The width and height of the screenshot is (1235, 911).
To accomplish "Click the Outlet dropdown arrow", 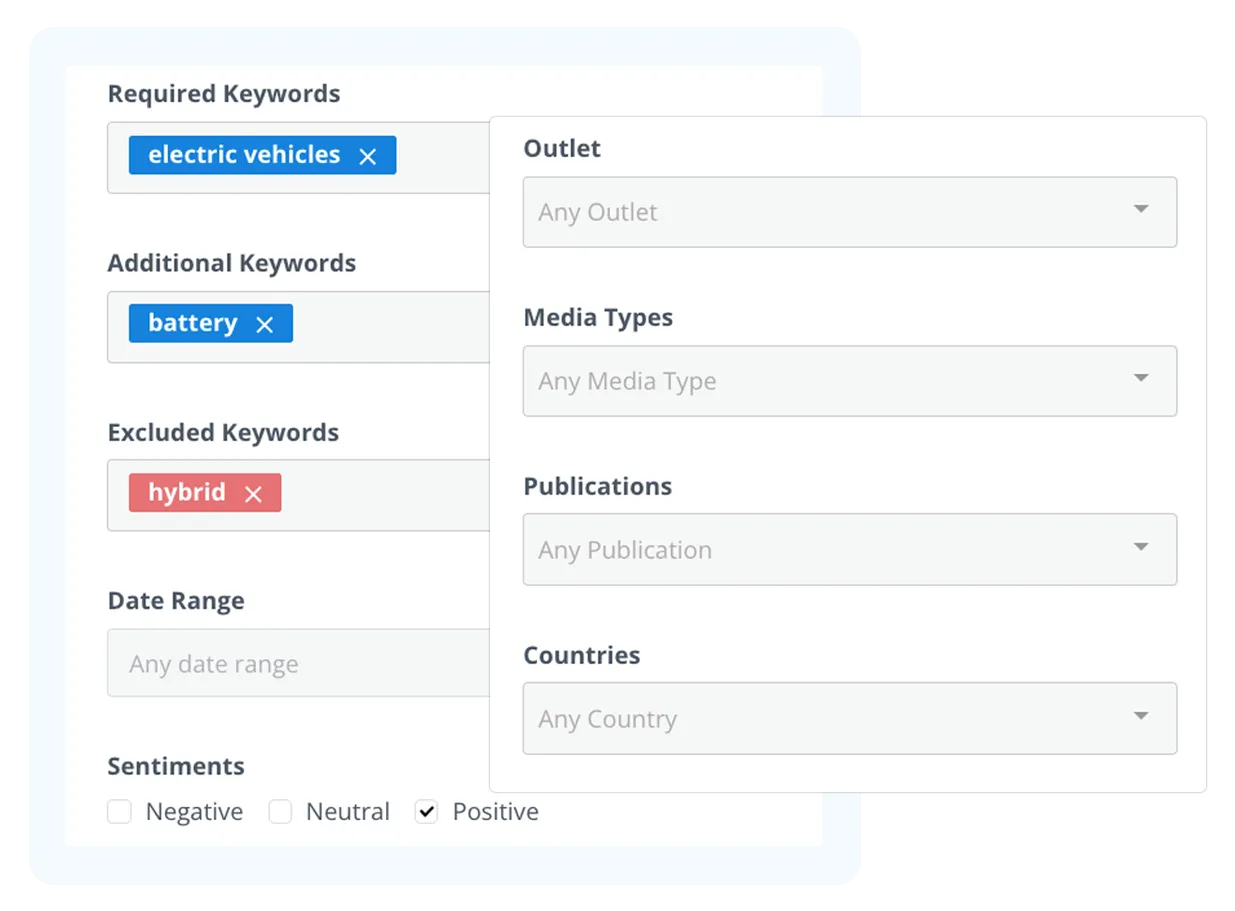I will (1141, 210).
